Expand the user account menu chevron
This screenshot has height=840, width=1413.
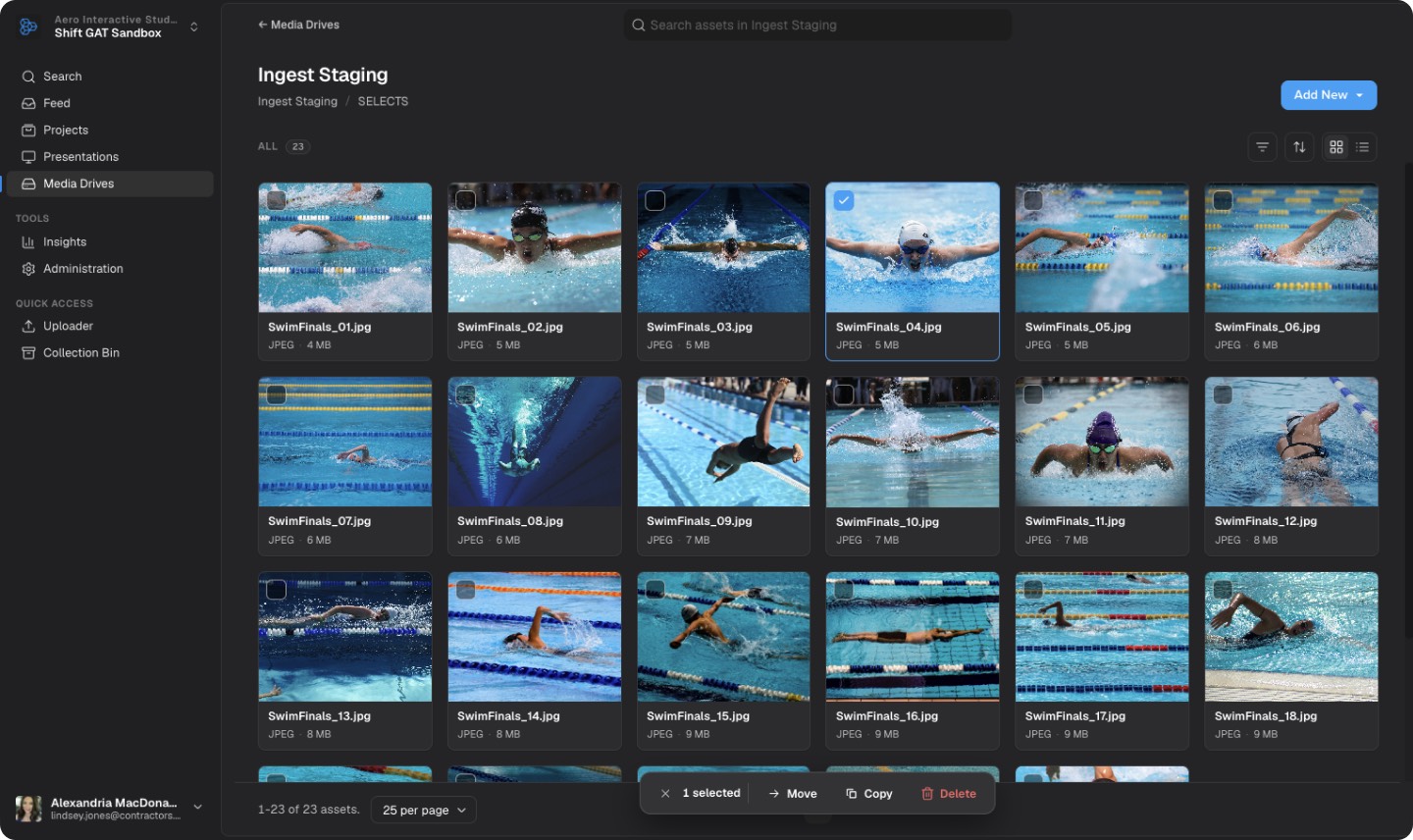click(198, 807)
